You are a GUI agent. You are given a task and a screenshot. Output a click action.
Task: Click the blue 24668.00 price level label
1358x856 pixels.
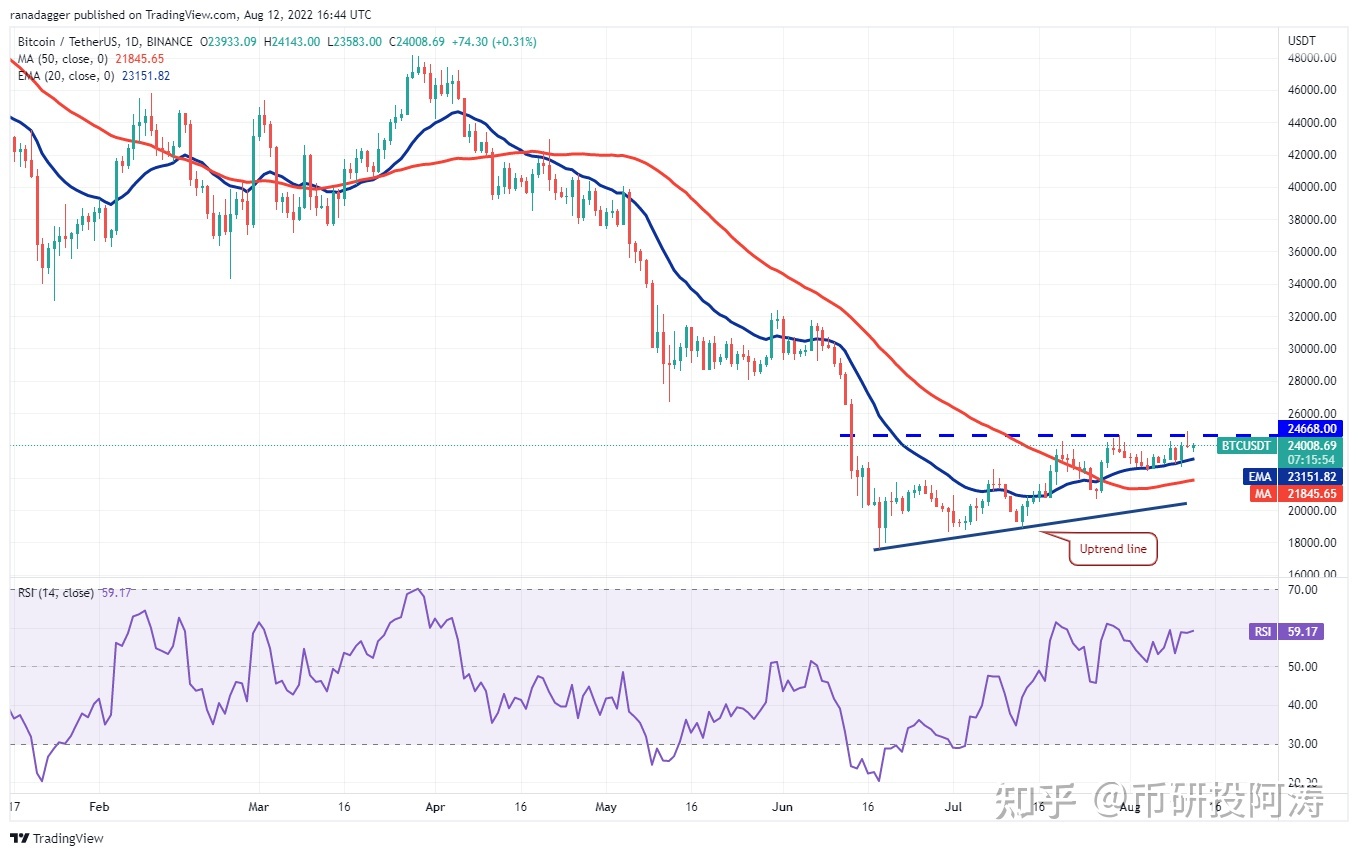click(1310, 428)
